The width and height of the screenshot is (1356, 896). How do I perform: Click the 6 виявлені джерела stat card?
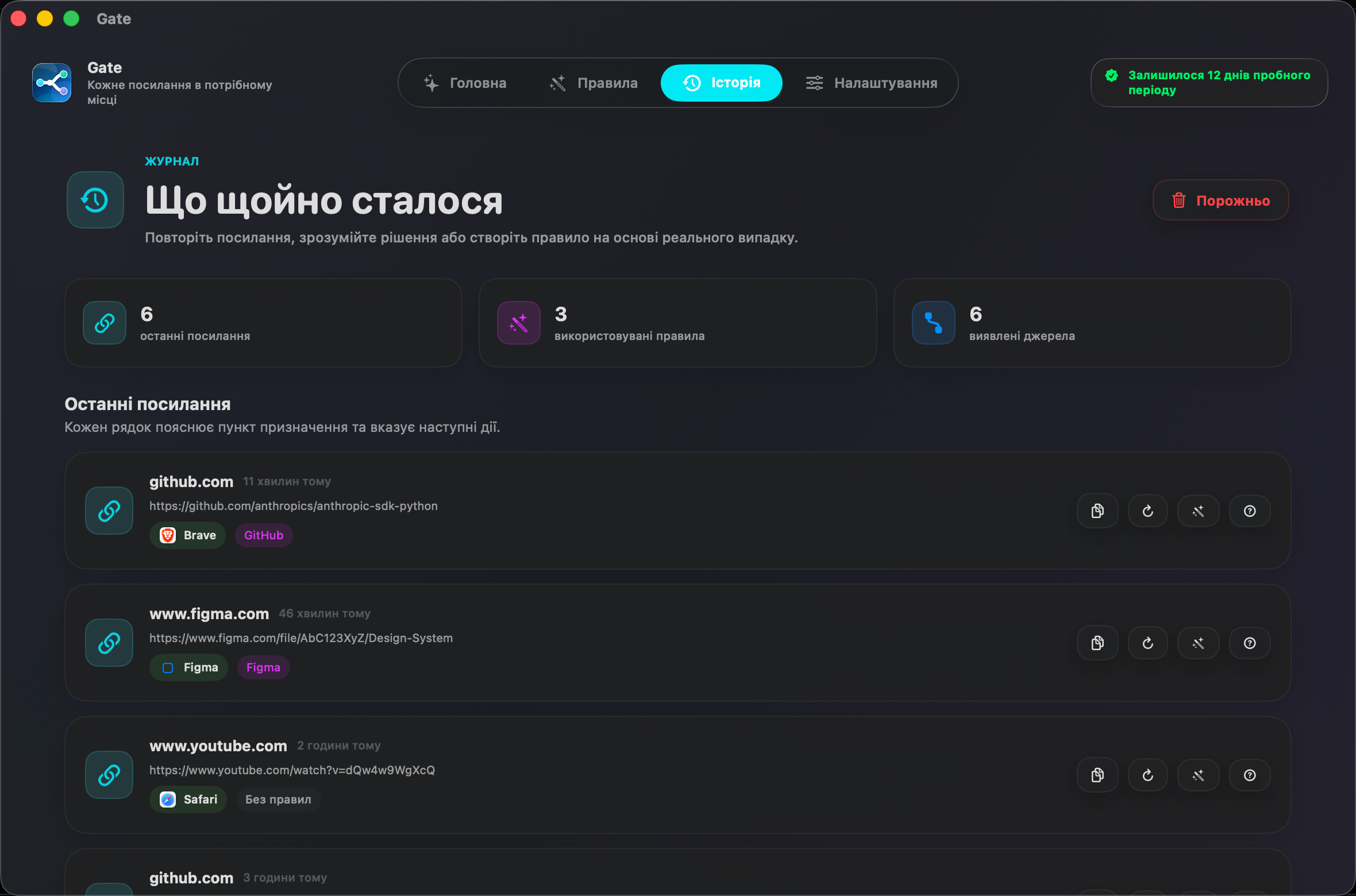(1093, 323)
